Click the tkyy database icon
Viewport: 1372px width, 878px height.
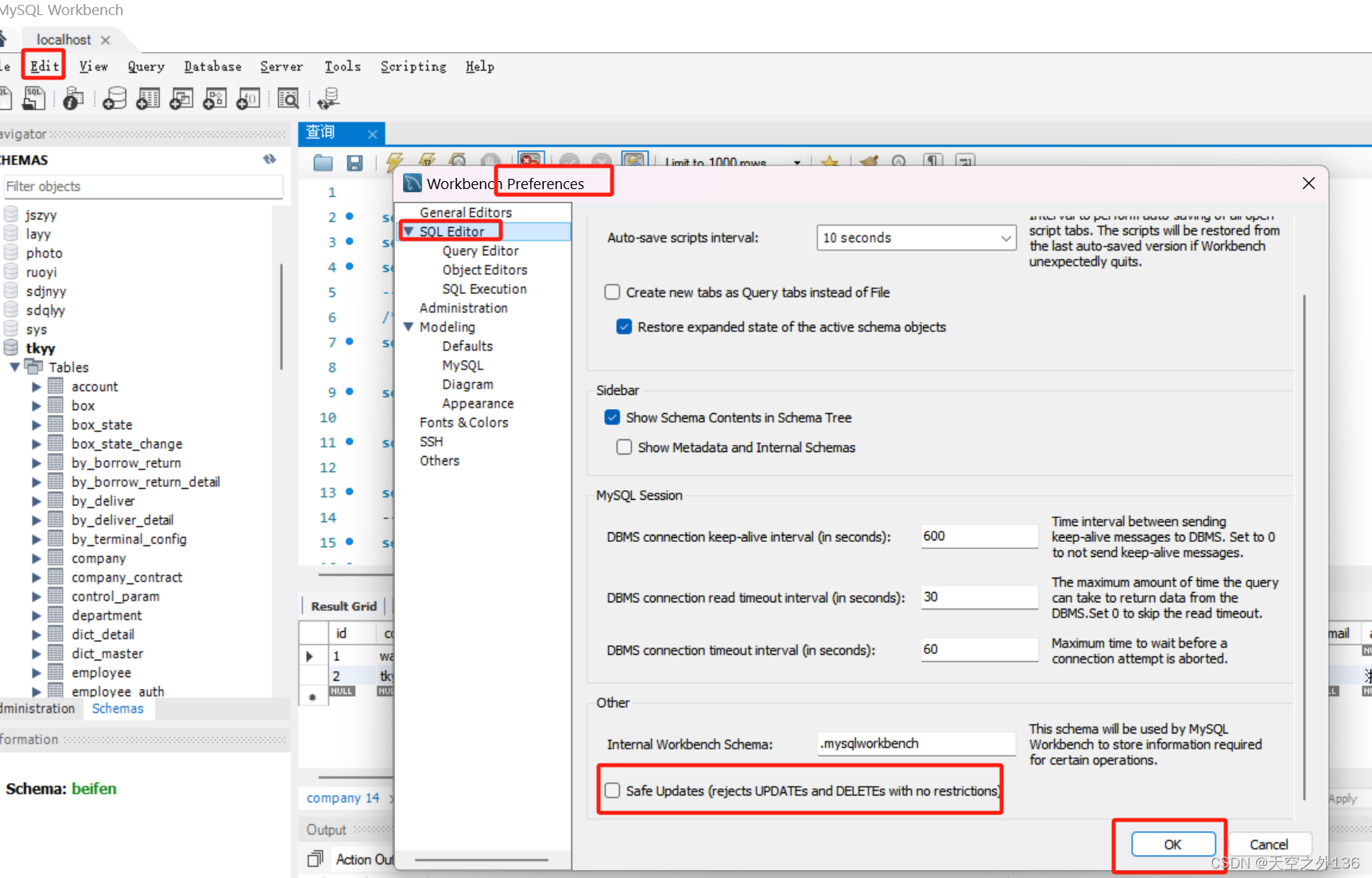11,348
